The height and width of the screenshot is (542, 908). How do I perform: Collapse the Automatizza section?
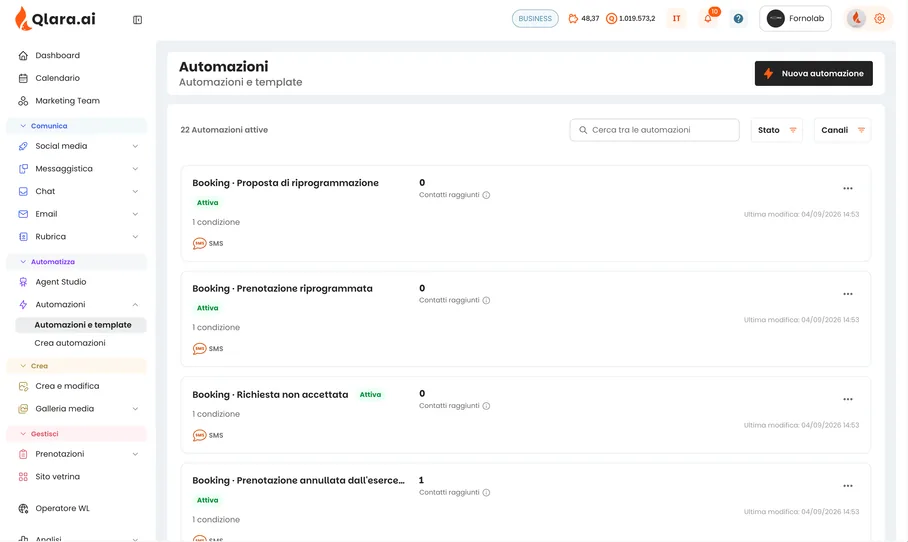[x=76, y=262]
